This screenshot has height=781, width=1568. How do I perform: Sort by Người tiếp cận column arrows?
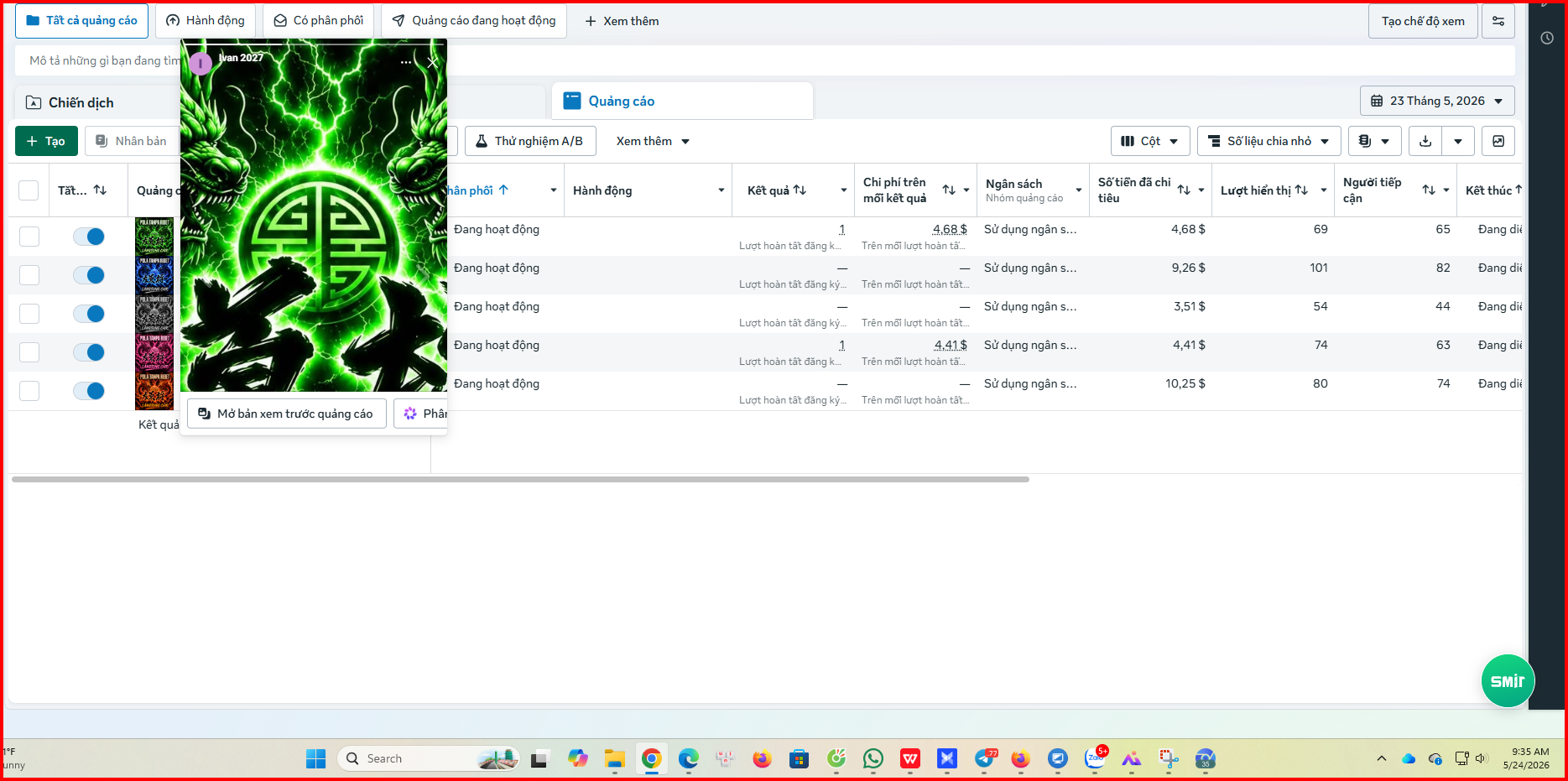click(x=1429, y=190)
